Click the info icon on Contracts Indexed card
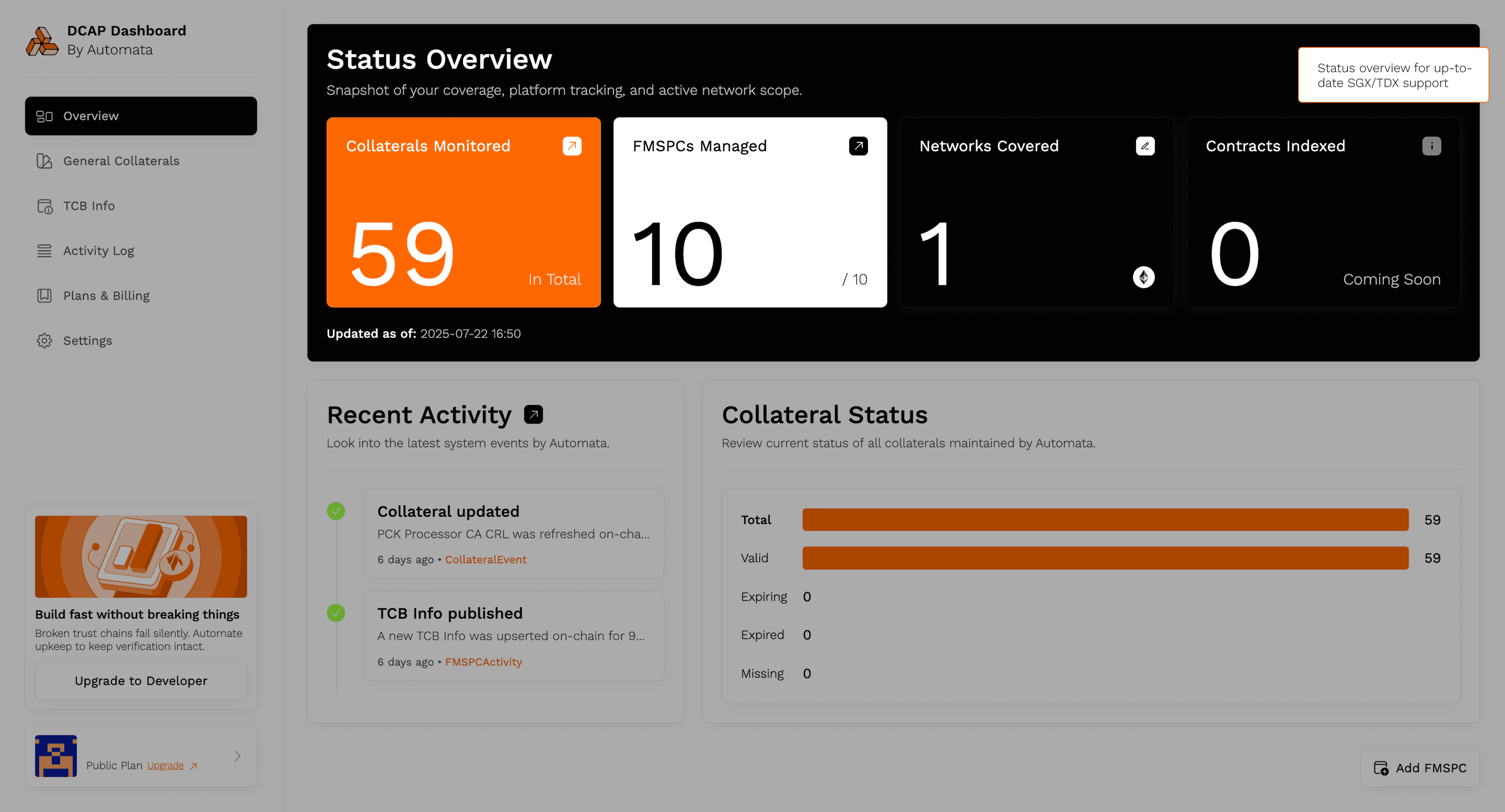Image resolution: width=1505 pixels, height=812 pixels. click(x=1431, y=146)
